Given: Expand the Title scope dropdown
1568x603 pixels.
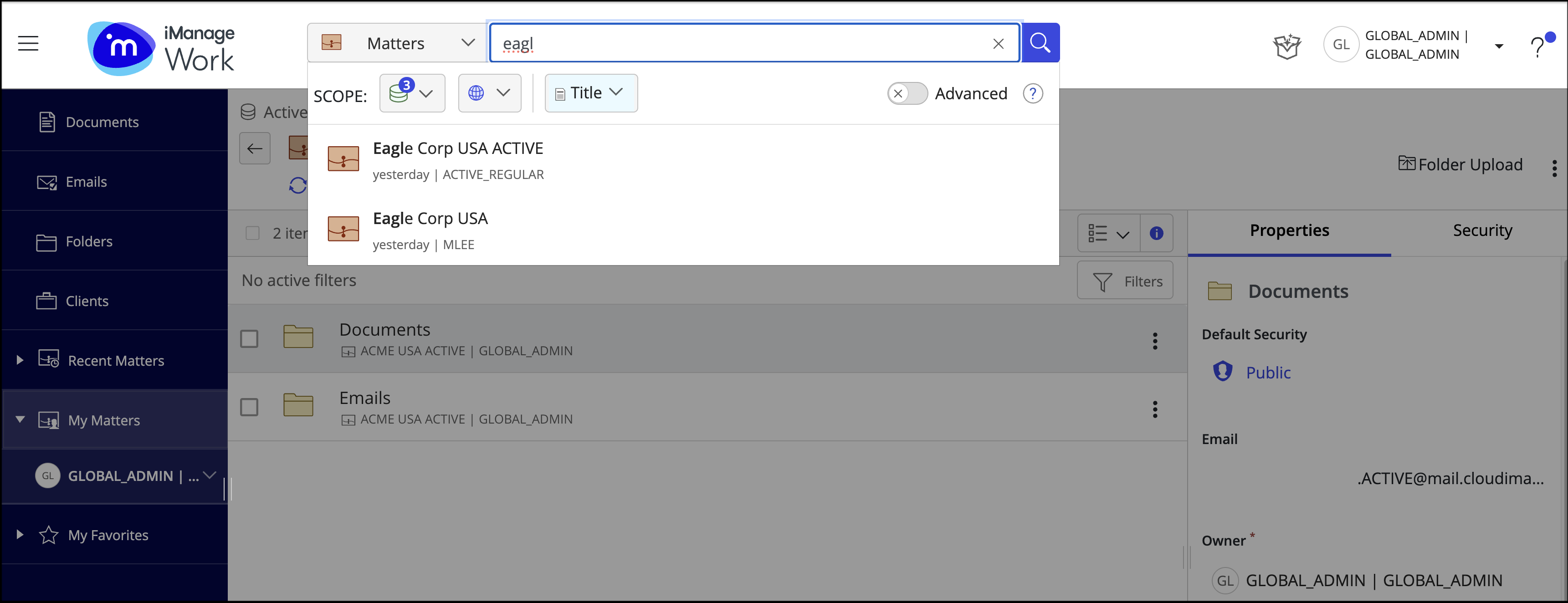Looking at the screenshot, I should tap(590, 93).
